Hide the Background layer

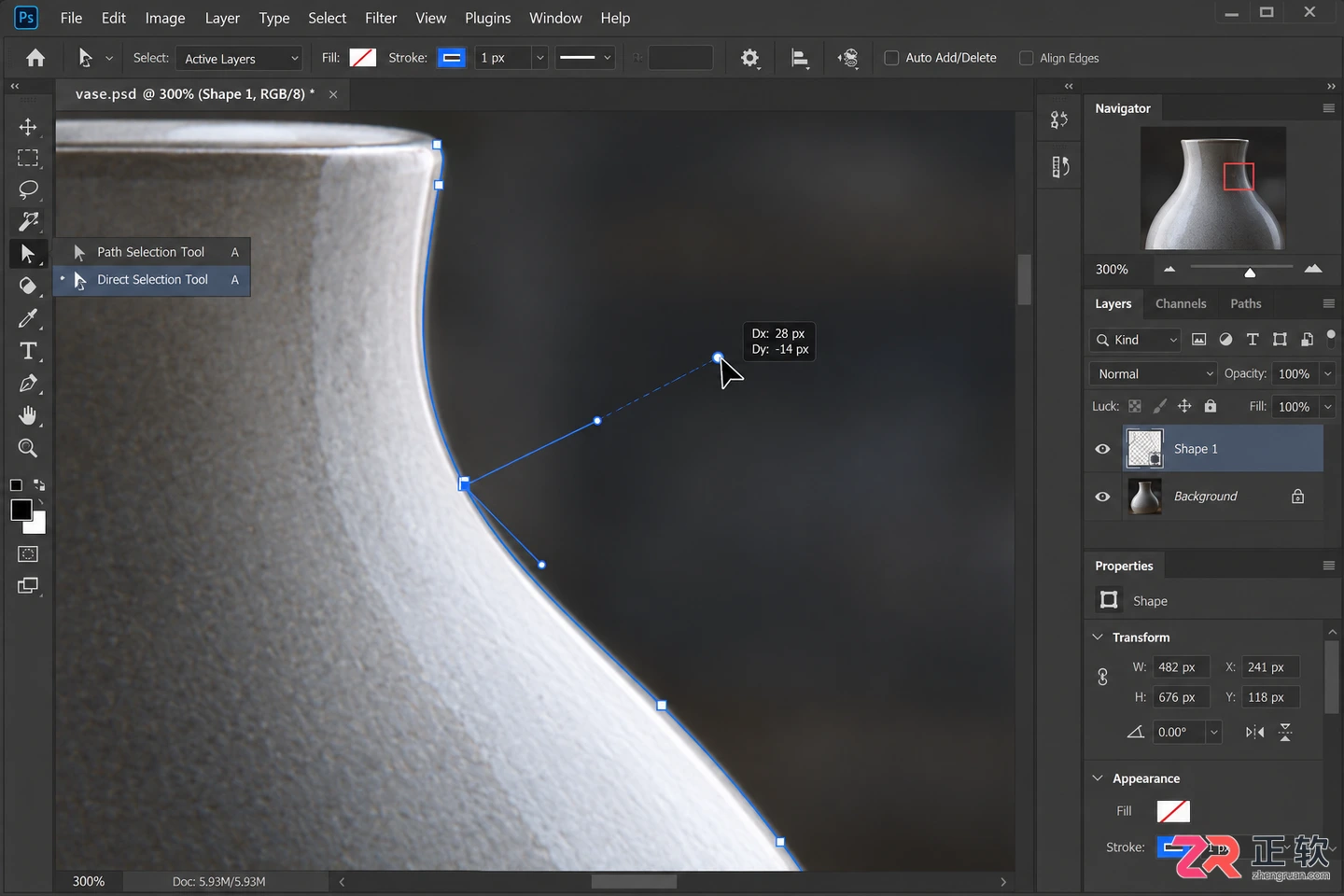point(1102,497)
